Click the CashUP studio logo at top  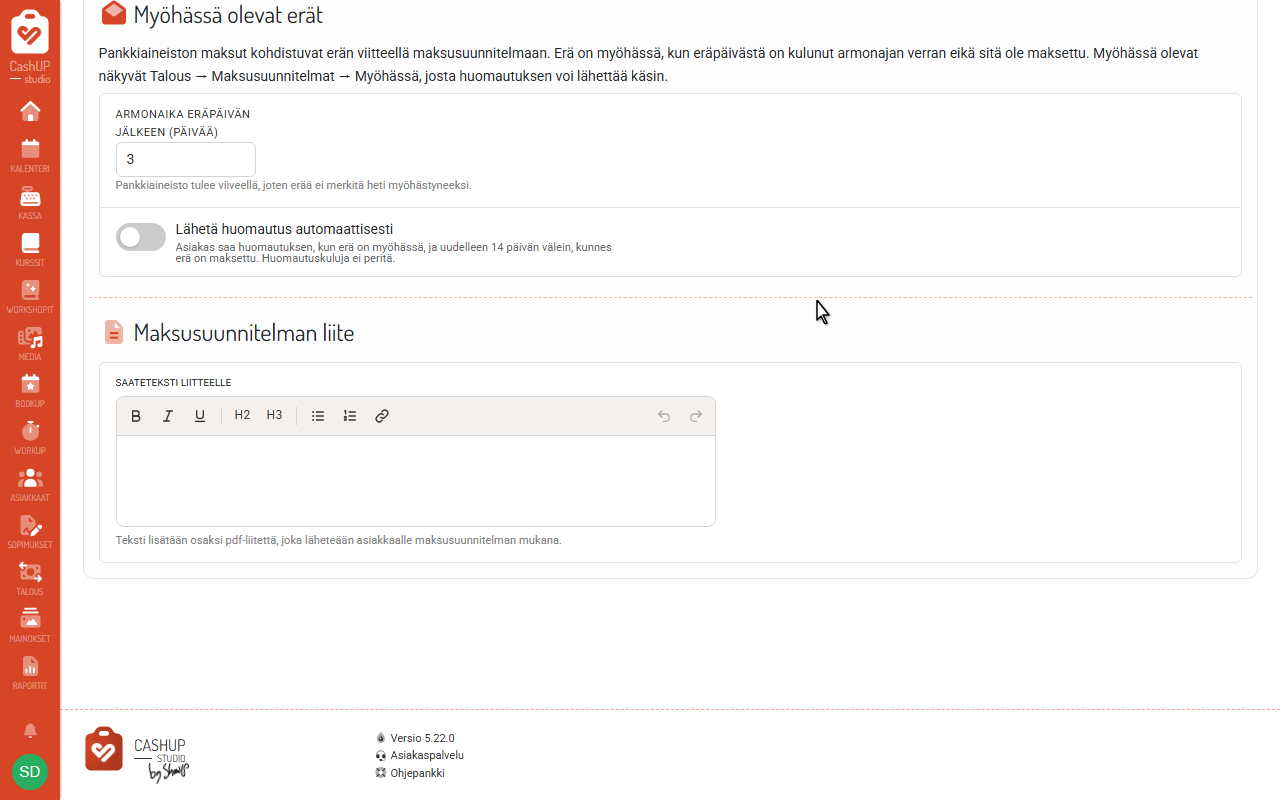(x=30, y=46)
